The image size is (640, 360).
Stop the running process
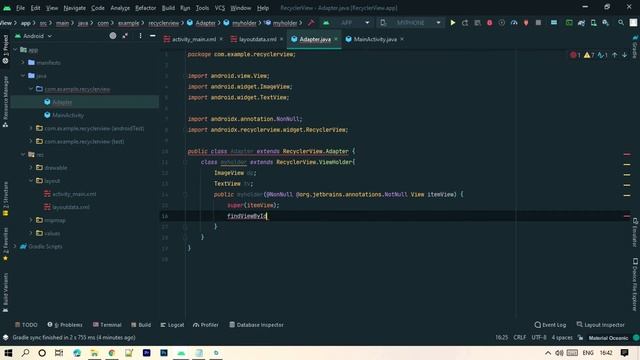click(538, 23)
